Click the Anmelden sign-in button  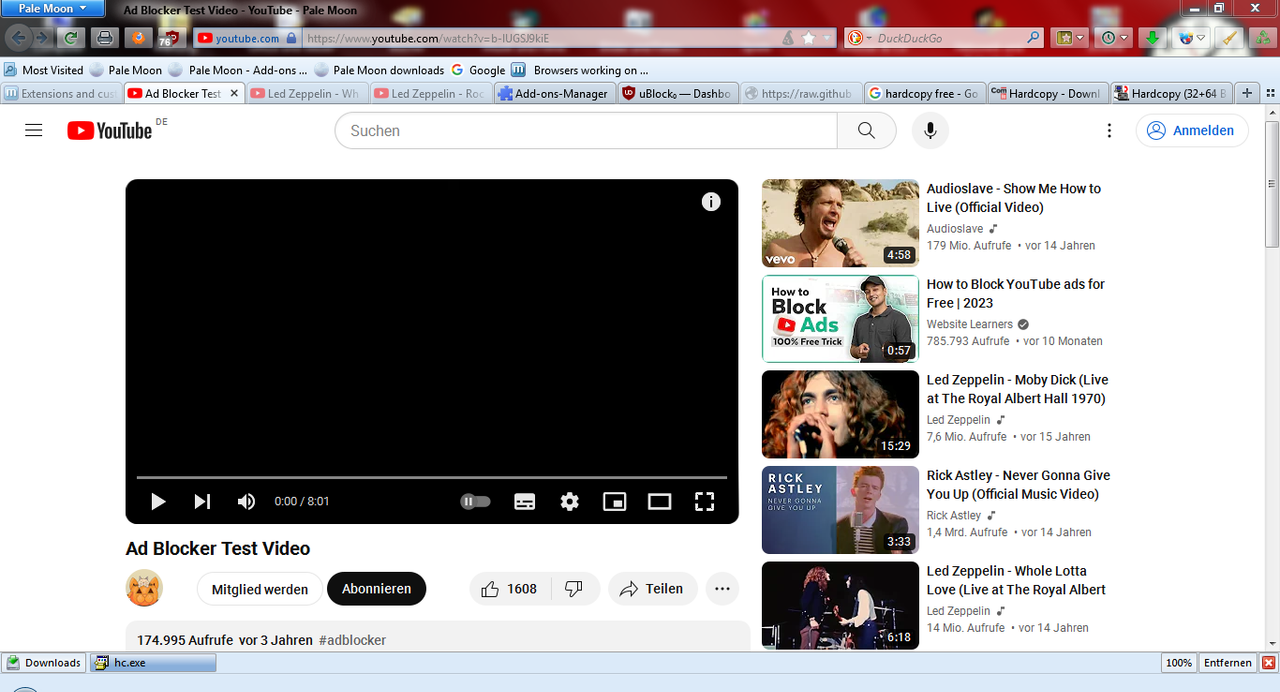tap(1192, 130)
